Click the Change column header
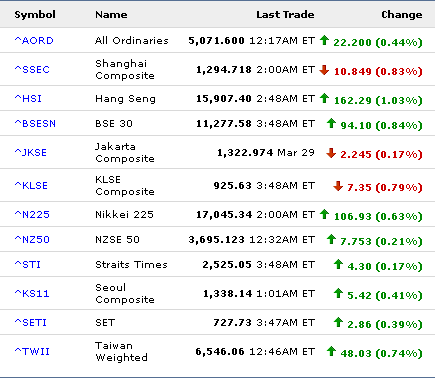This screenshot has width=435, height=379. click(x=402, y=15)
